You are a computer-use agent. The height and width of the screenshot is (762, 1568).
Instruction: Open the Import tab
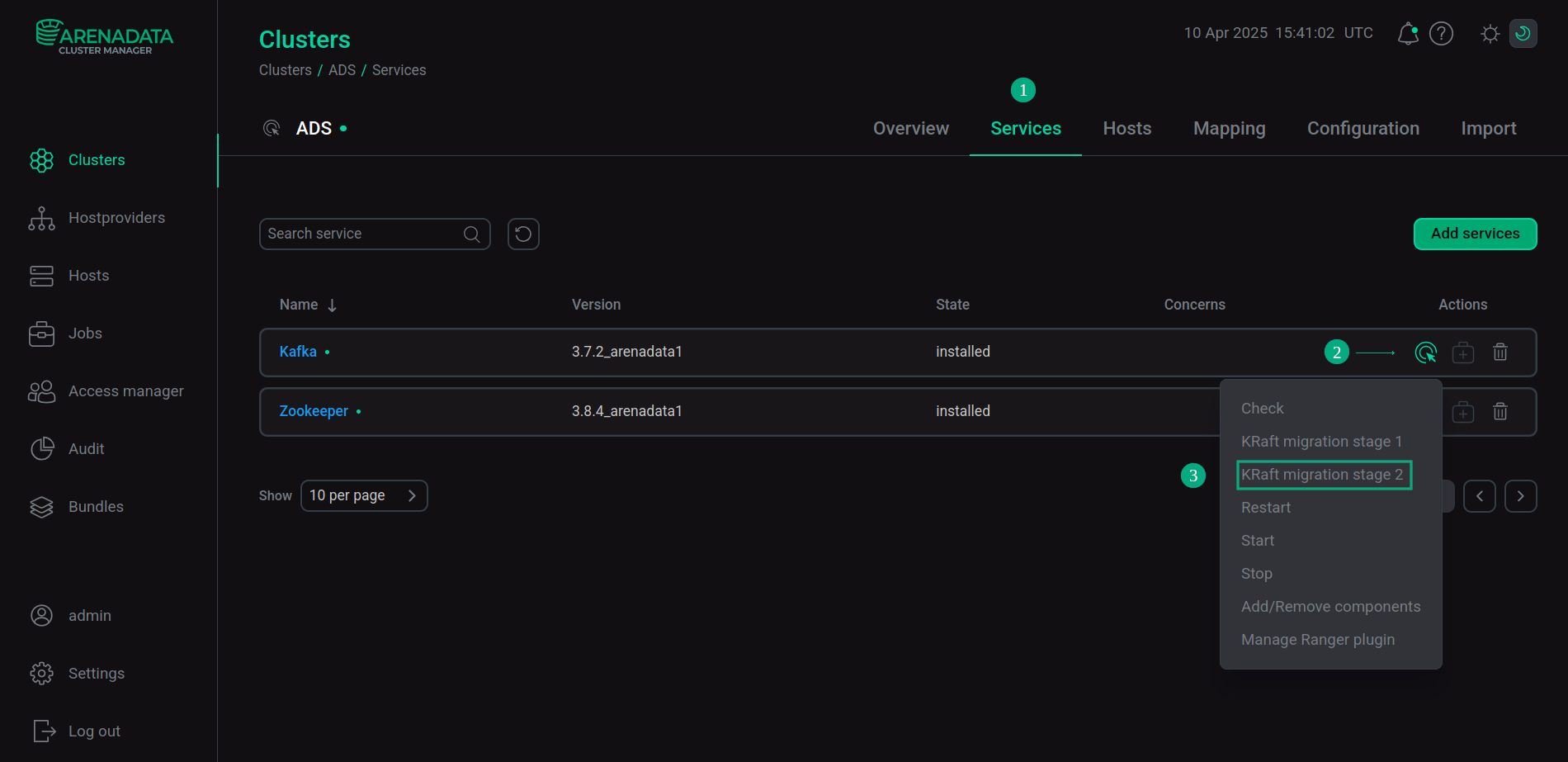[1489, 129]
